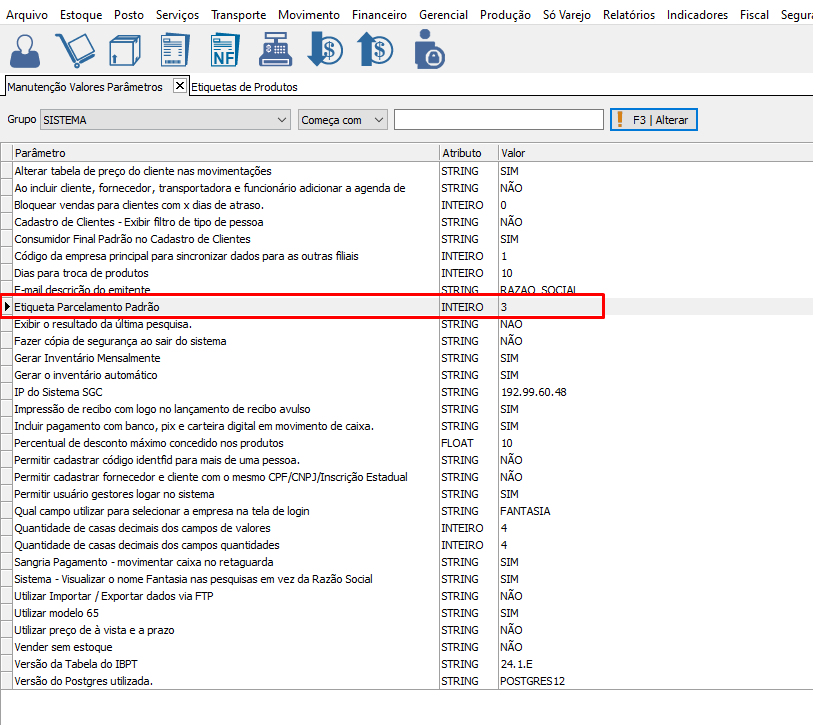This screenshot has width=813, height=725.
Task: Click the search text field
Action: (x=498, y=120)
